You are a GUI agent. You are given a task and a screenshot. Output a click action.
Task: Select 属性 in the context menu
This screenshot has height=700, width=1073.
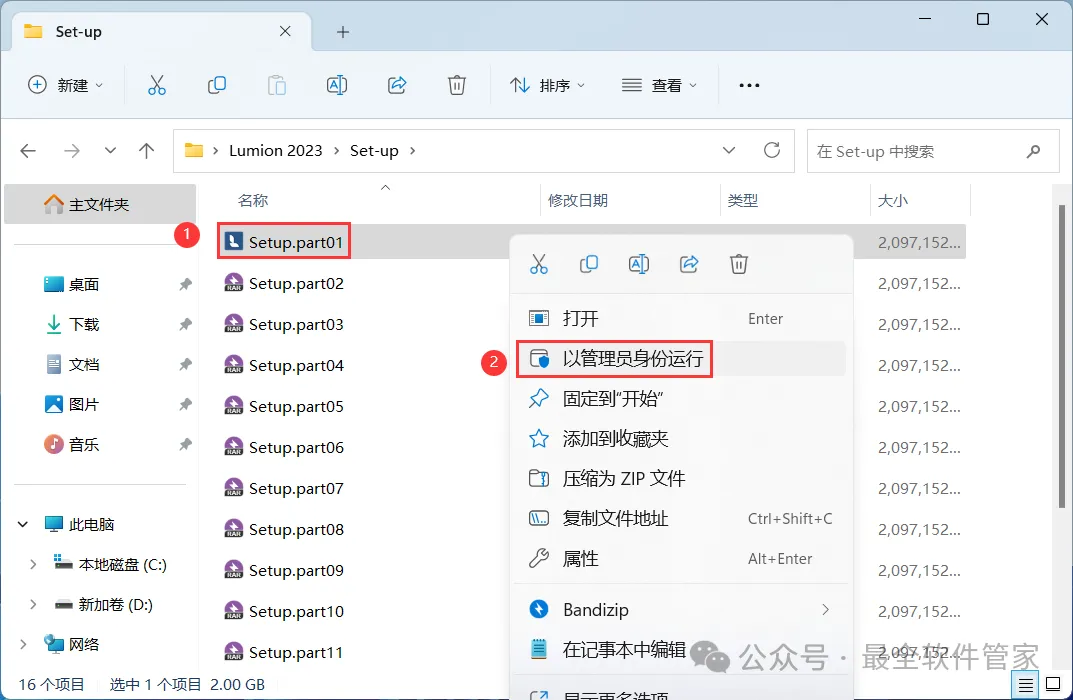[x=681, y=558]
